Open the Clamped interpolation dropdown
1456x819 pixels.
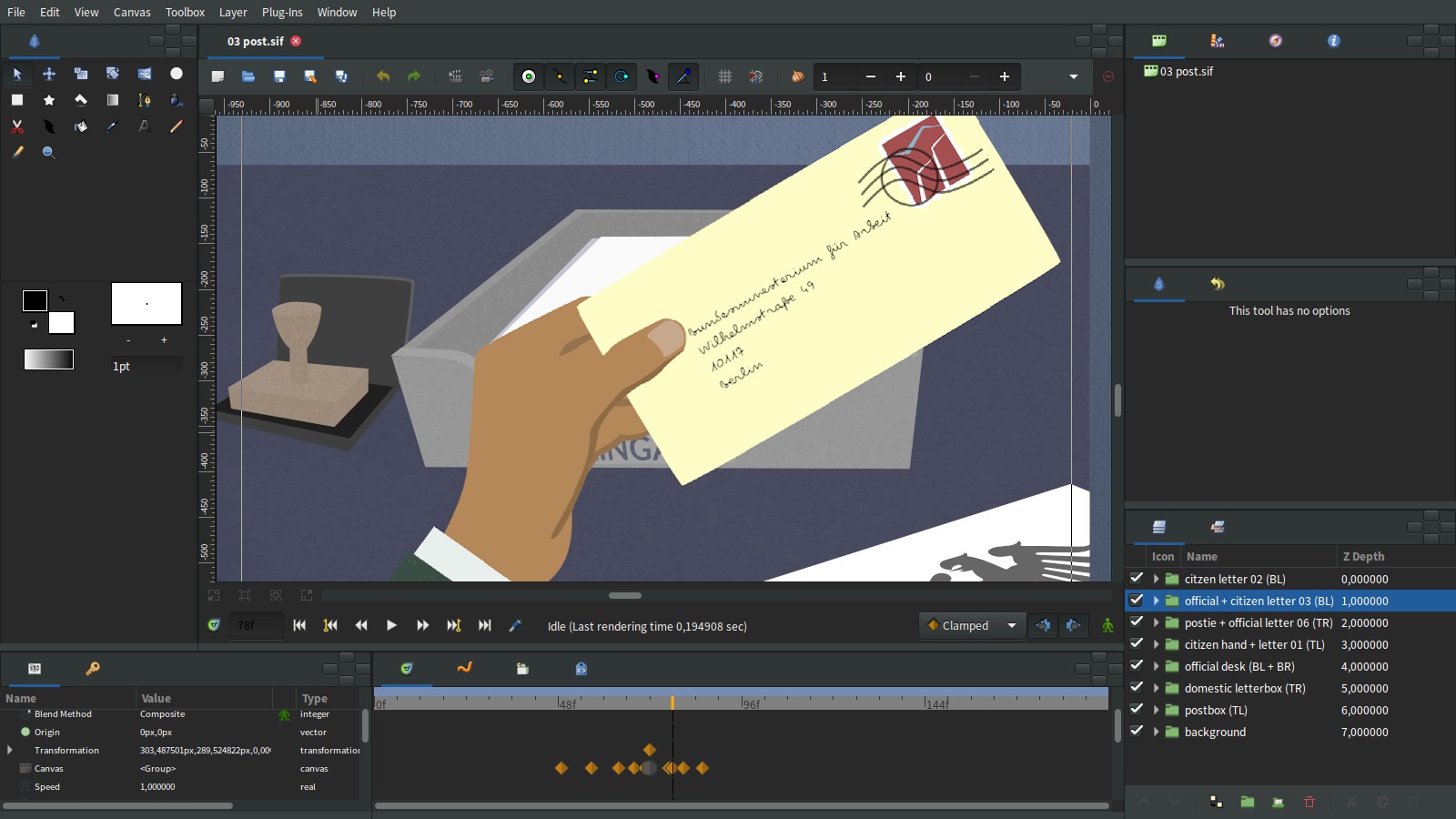pyautogui.click(x=972, y=625)
